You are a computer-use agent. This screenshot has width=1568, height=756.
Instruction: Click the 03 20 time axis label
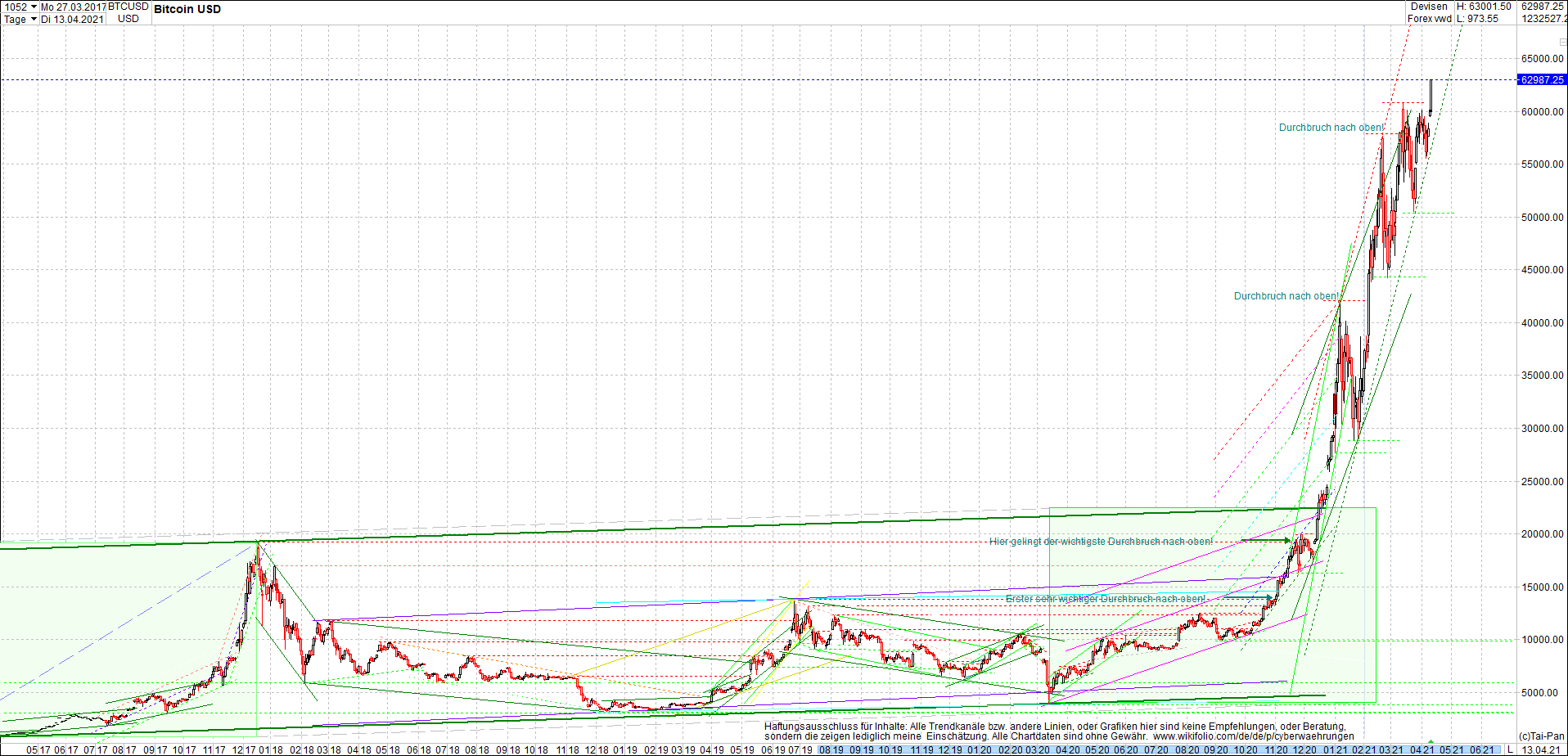(x=1038, y=749)
